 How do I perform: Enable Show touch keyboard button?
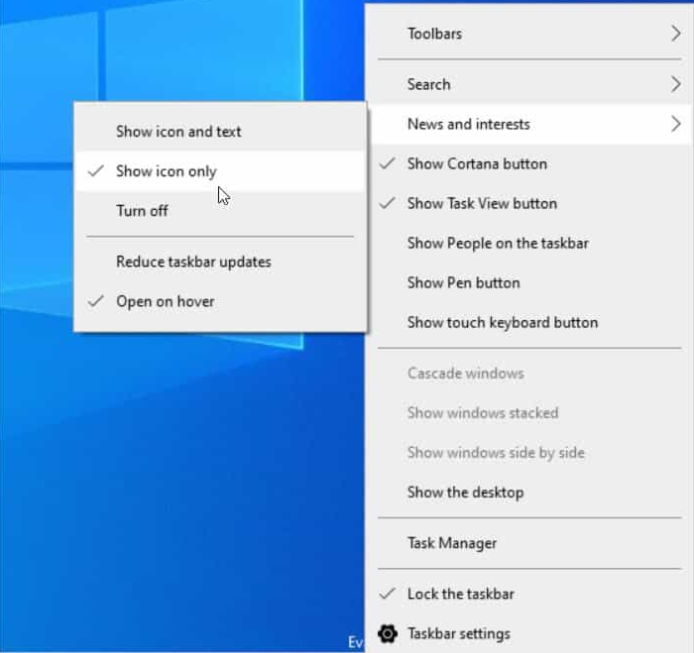[x=502, y=323]
